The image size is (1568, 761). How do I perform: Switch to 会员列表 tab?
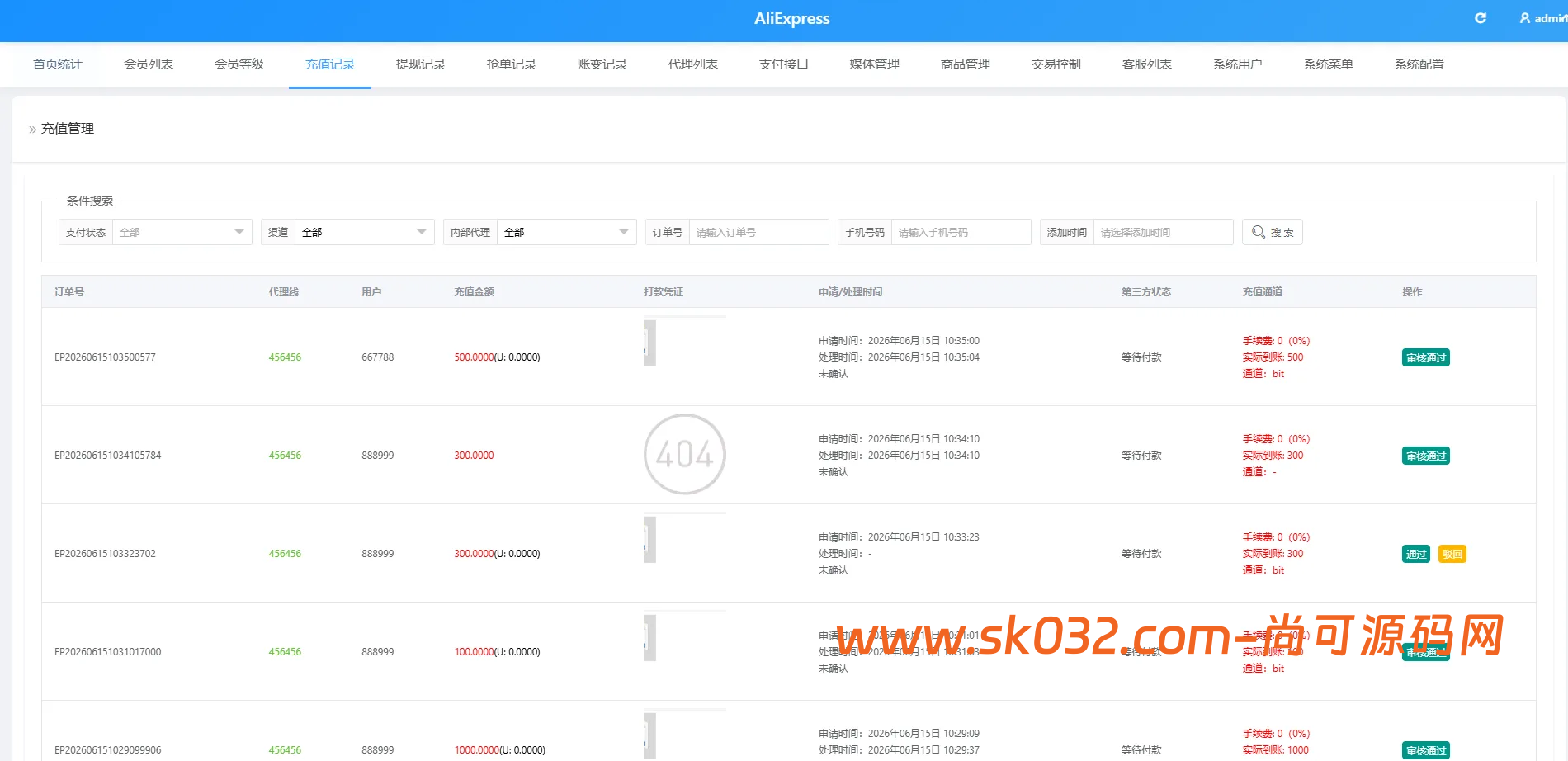pos(149,64)
